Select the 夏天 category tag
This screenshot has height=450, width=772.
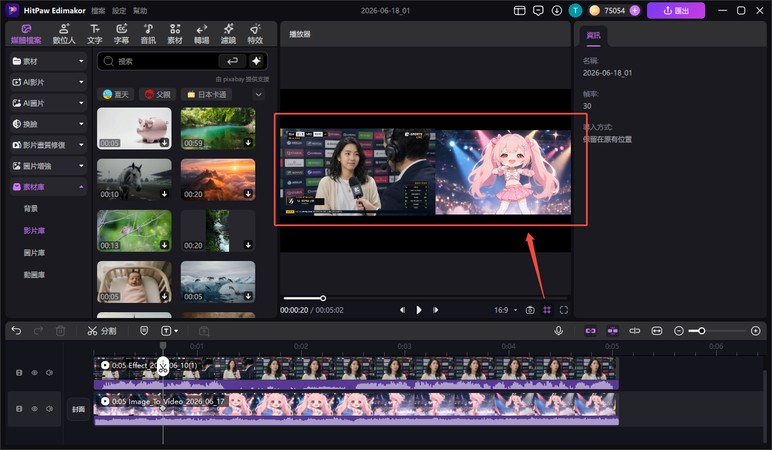(116, 95)
